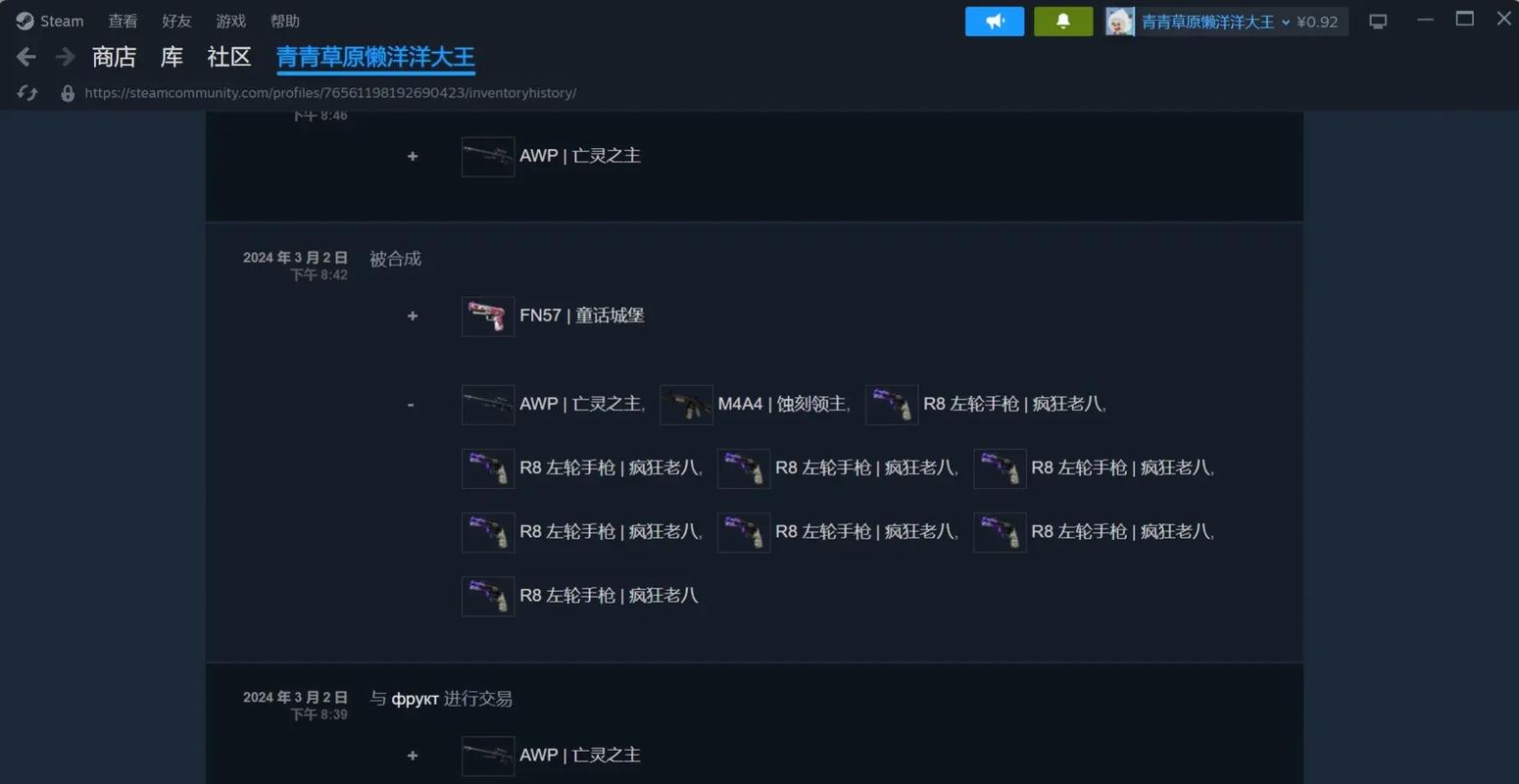1519x784 pixels.
Task: Click the trade partner name фрукт
Action: 415,699
